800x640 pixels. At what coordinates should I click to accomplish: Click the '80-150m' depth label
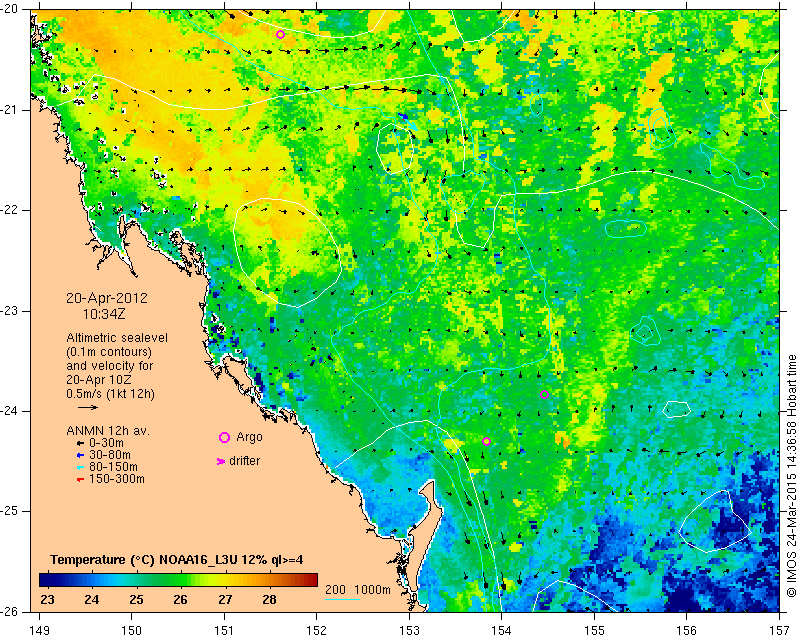click(x=113, y=467)
